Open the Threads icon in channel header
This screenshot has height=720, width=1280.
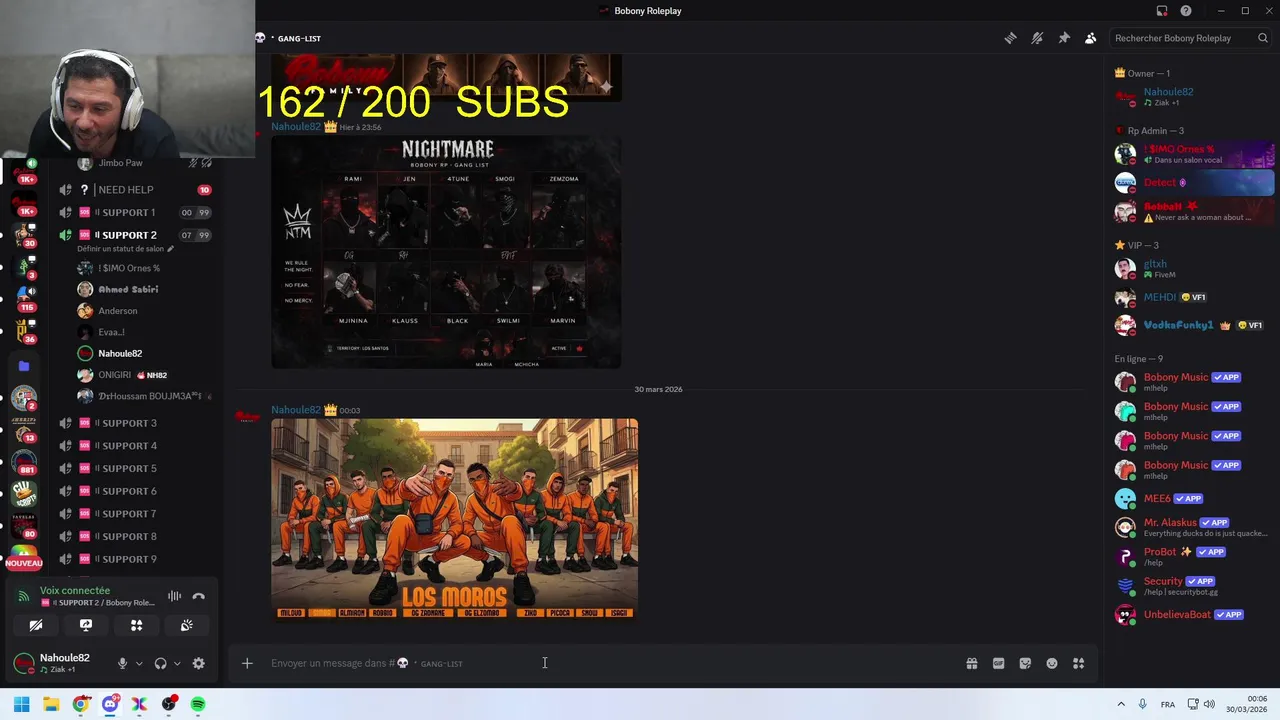point(1010,38)
